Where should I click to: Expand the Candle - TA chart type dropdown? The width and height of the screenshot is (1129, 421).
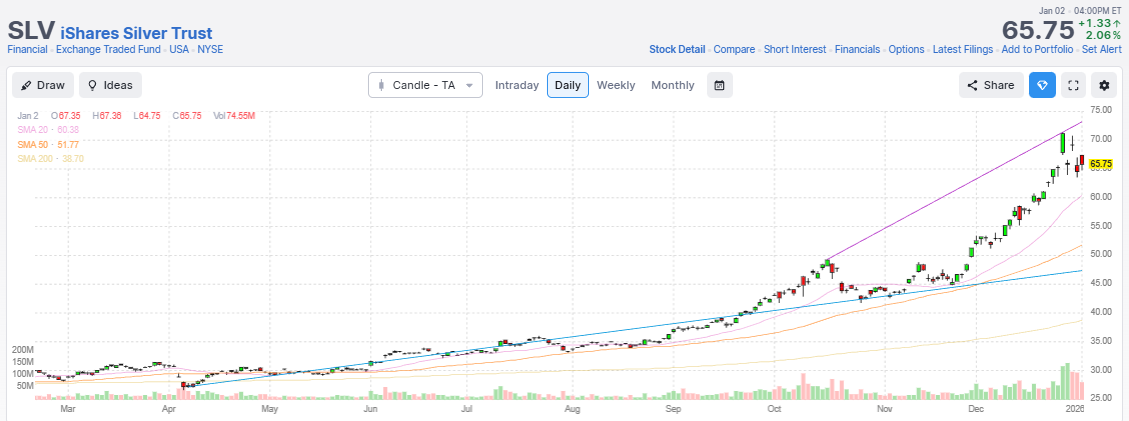(425, 85)
